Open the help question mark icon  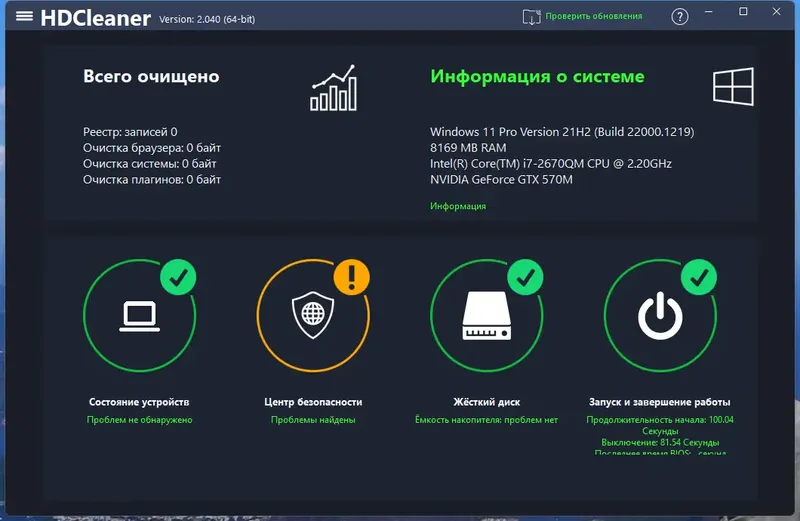point(680,16)
